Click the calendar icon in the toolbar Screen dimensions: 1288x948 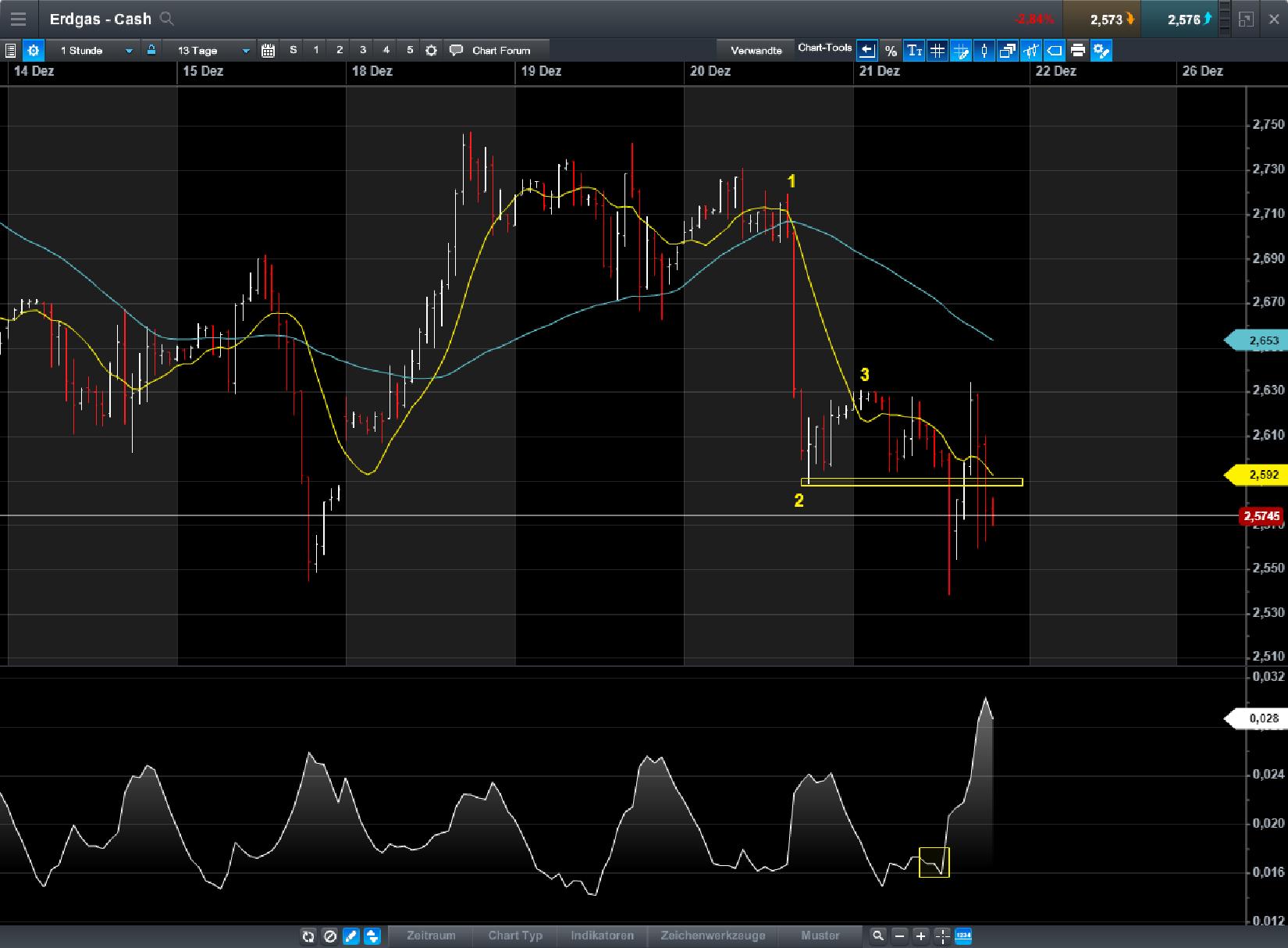pyautogui.click(x=268, y=49)
